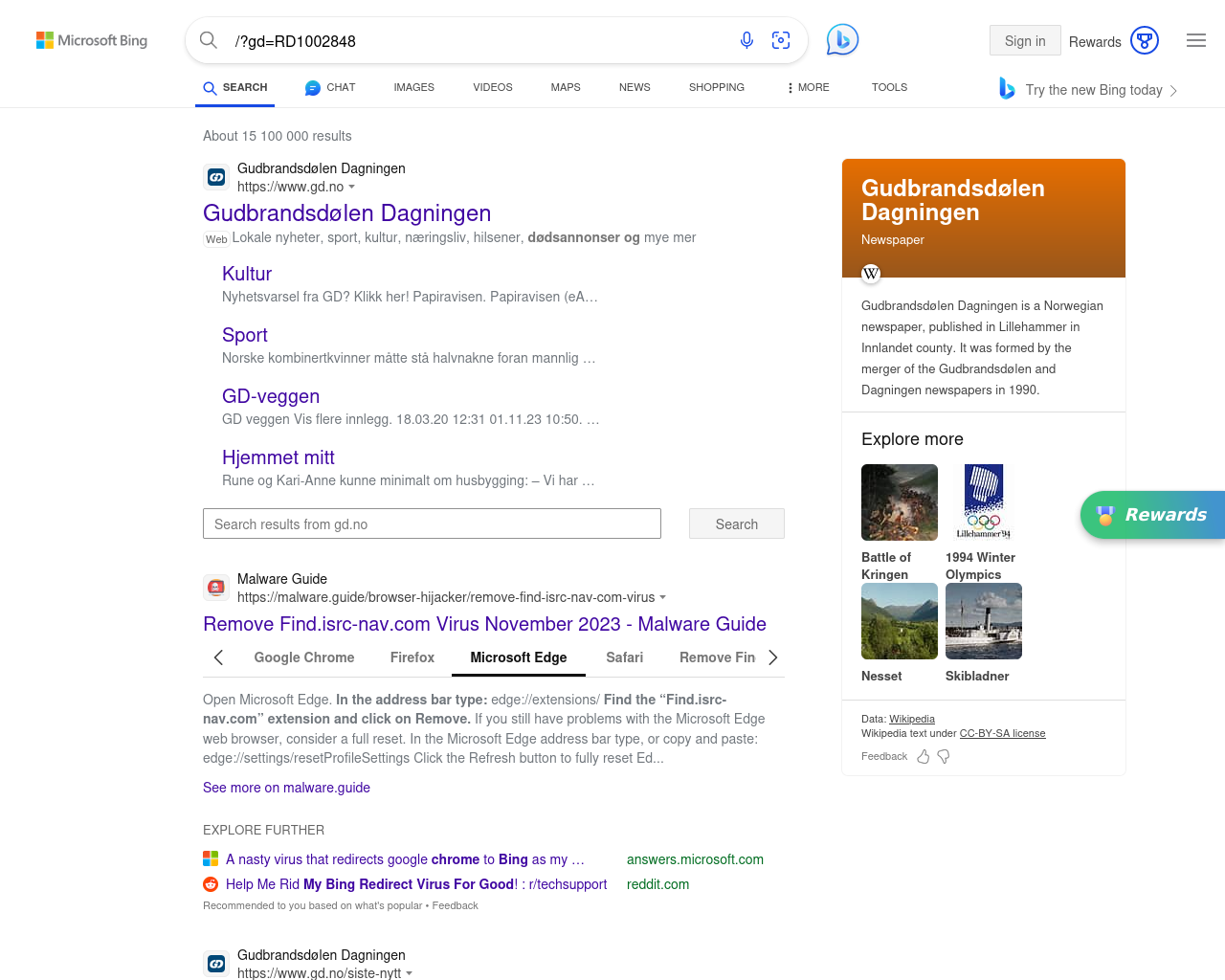Open Bing Chat bubble icon near search box
Image resolution: width=1225 pixels, height=980 pixels.
(842, 39)
